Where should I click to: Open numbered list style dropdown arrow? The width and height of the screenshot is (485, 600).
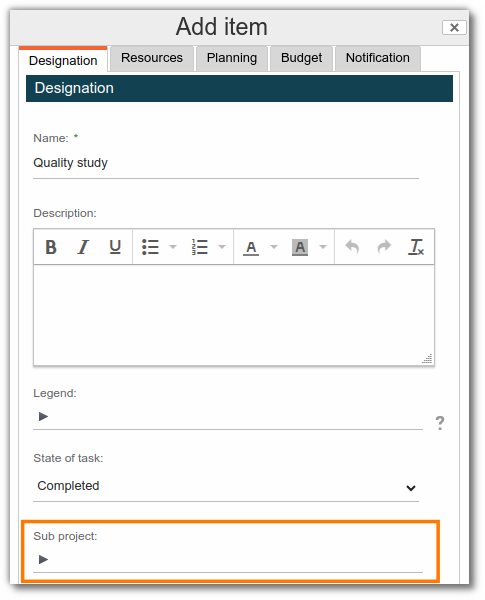222,247
